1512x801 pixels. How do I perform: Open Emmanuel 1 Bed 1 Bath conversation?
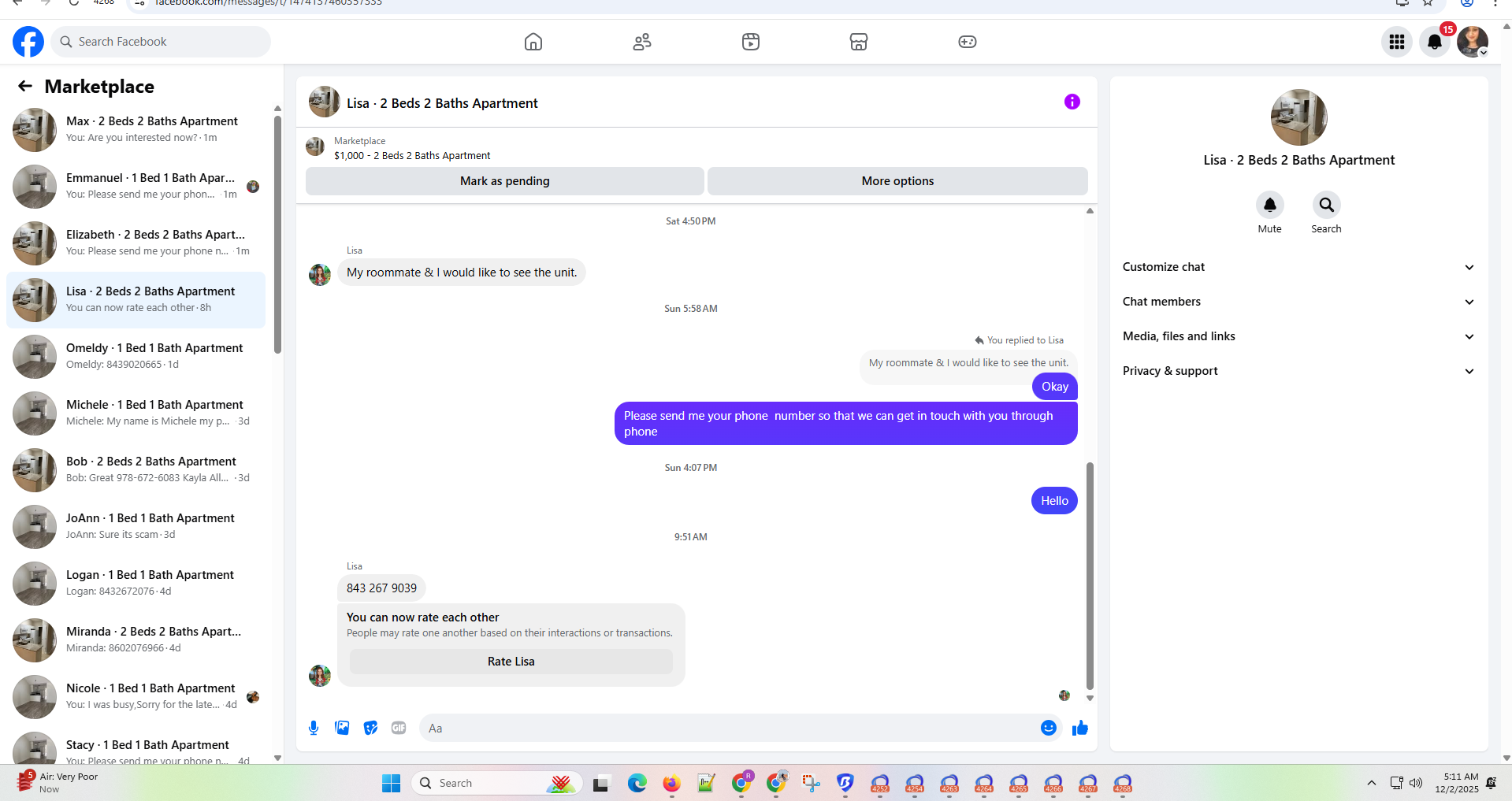tap(136, 187)
